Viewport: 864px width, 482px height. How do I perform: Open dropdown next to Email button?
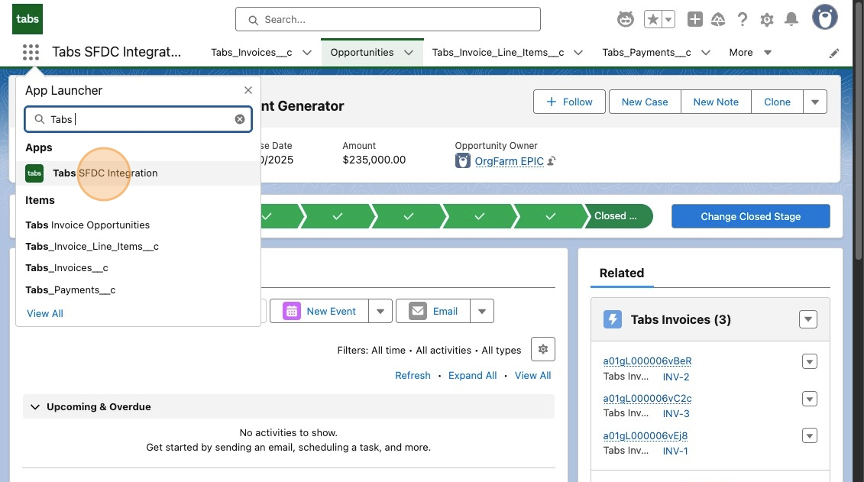click(482, 311)
